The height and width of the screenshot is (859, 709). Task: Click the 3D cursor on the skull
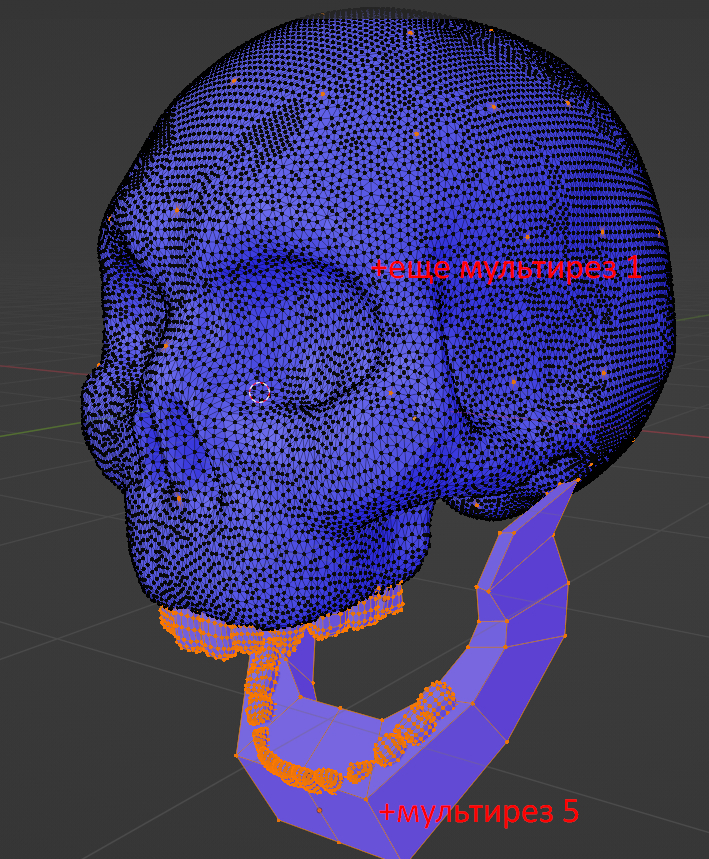pos(259,392)
